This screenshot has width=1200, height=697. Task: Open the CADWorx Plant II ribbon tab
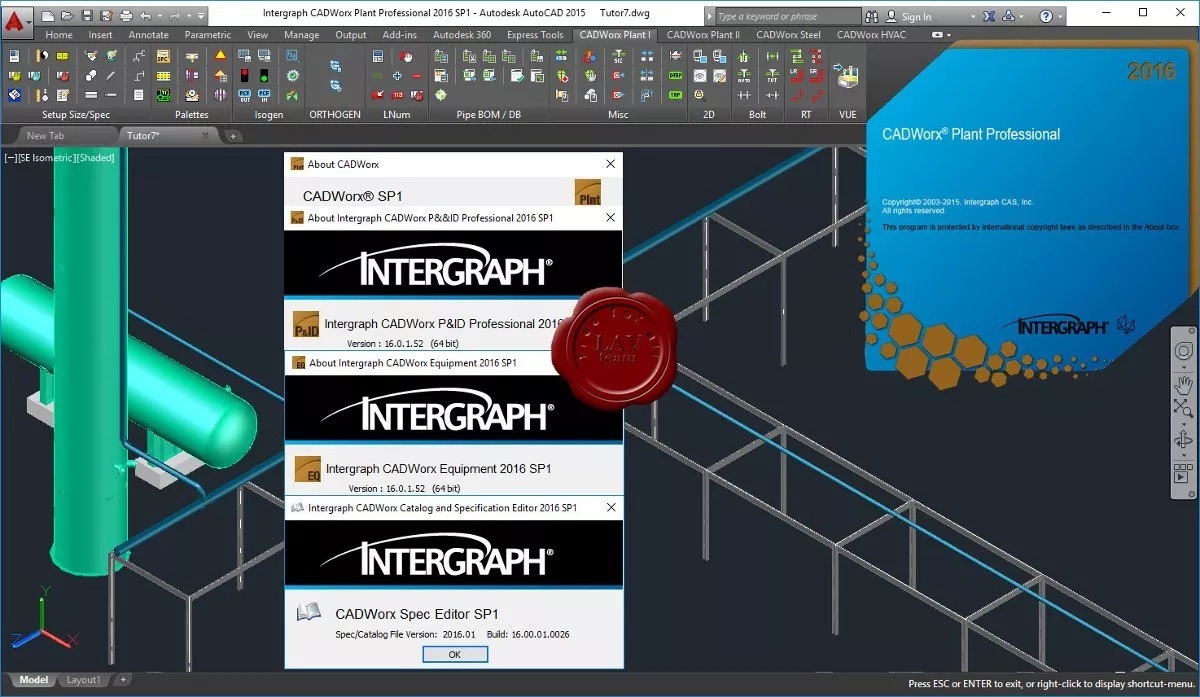[703, 34]
